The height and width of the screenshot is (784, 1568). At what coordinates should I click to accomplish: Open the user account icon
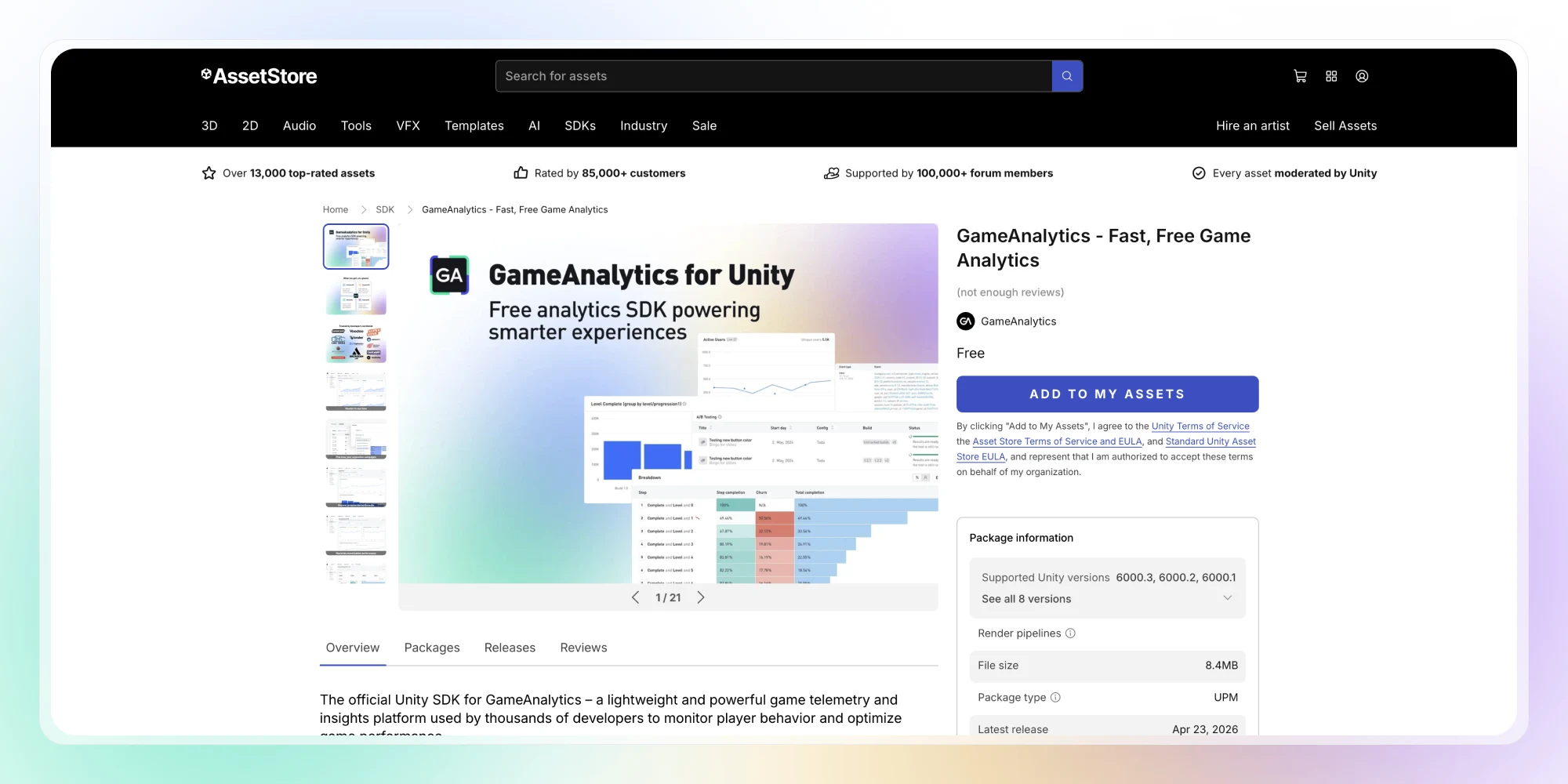(x=1362, y=76)
